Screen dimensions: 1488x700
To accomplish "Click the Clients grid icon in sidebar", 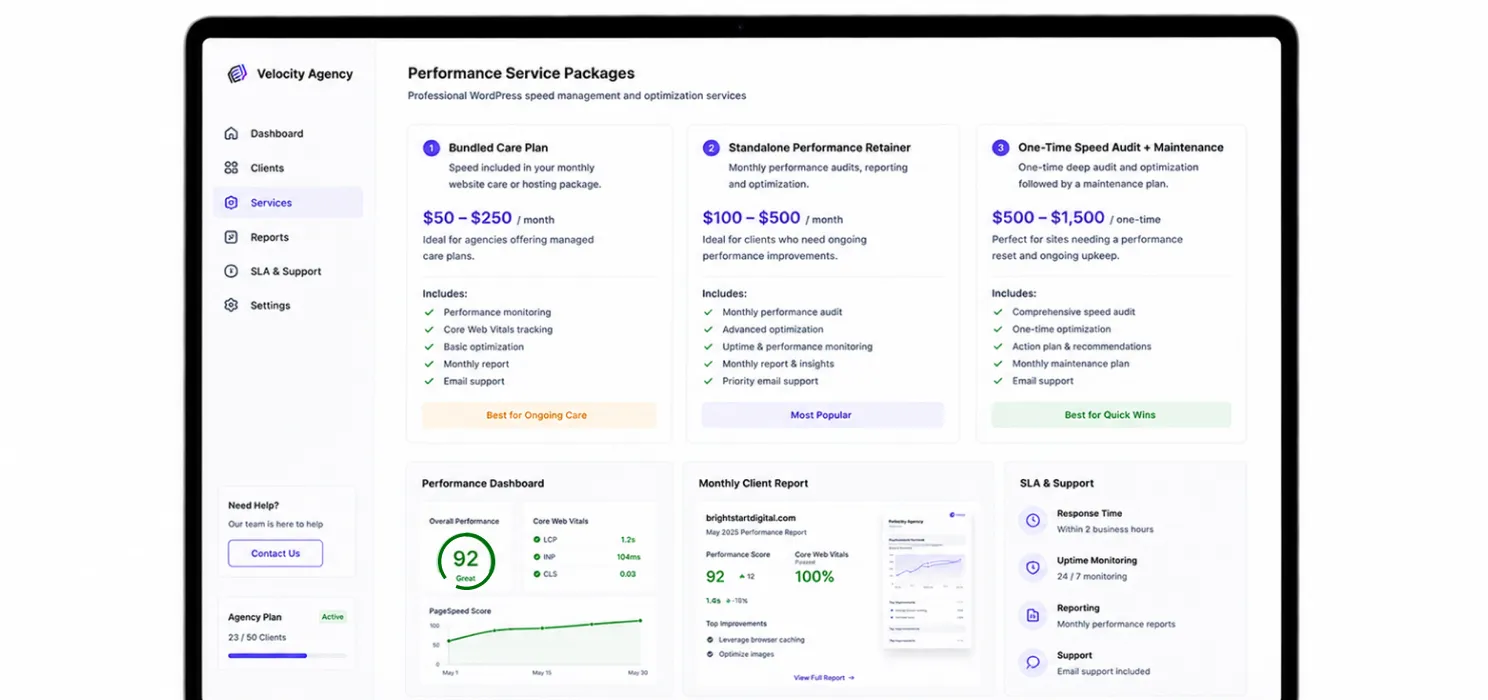I will [231, 168].
